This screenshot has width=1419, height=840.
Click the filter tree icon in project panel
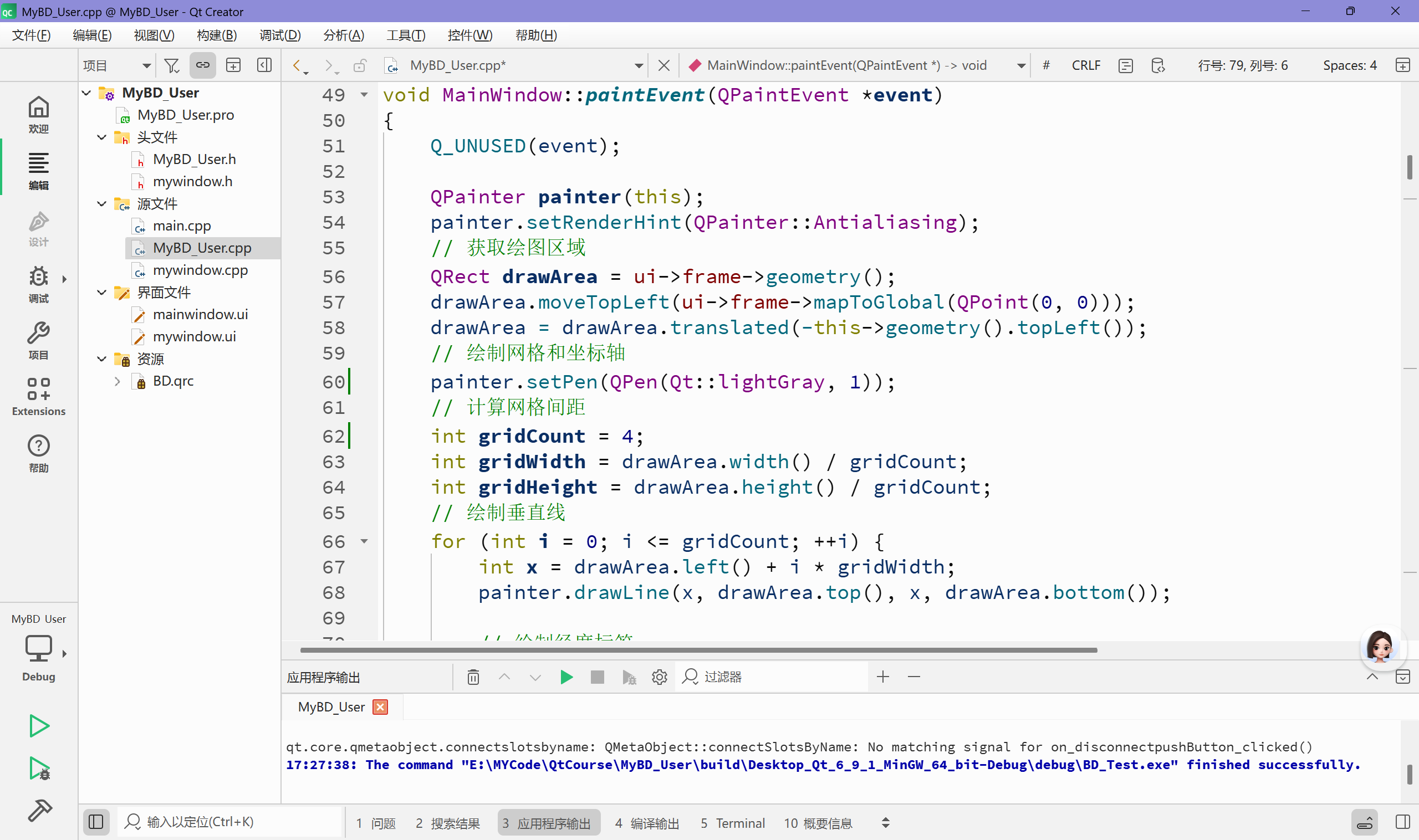(171, 66)
